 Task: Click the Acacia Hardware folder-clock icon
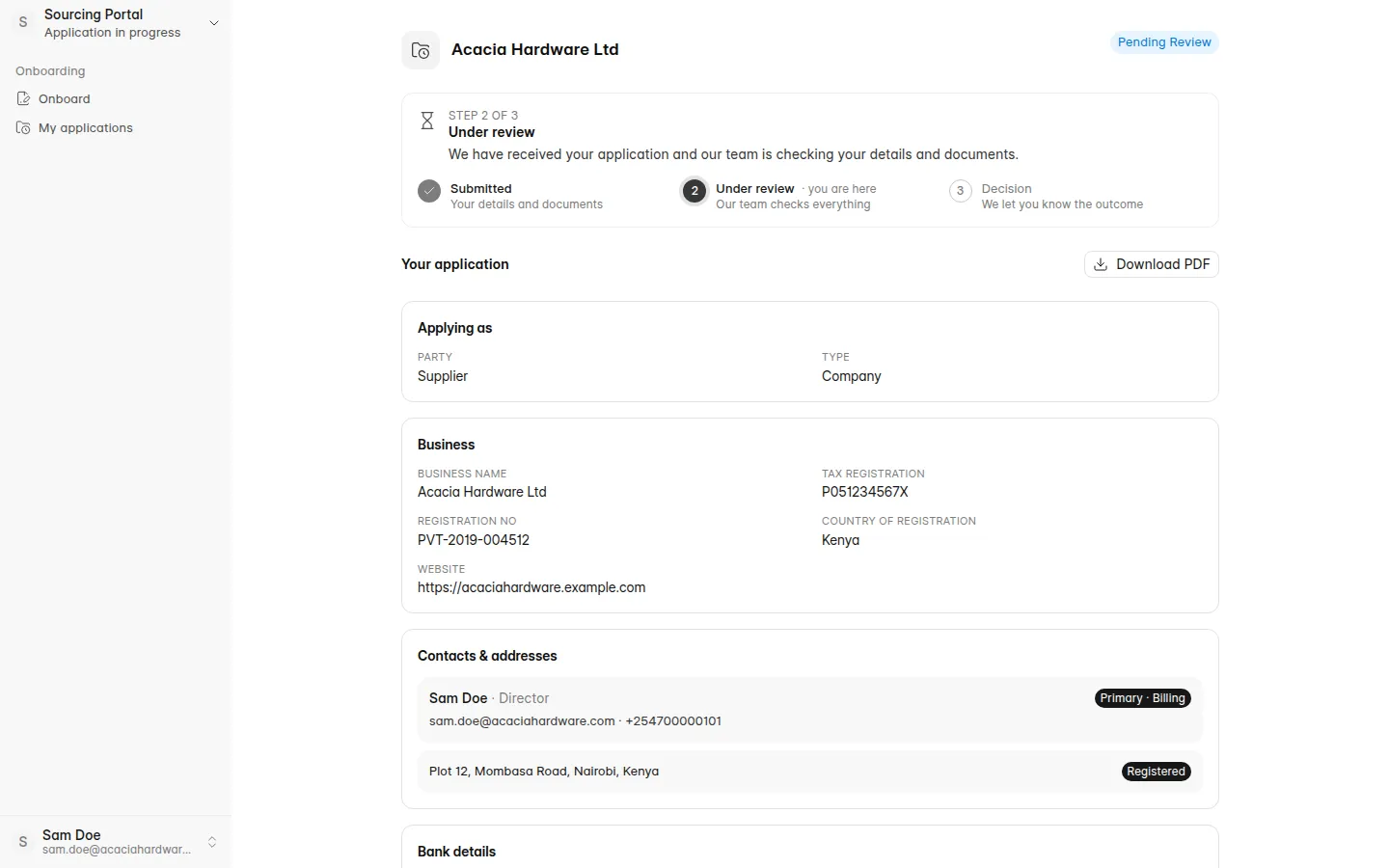(x=421, y=50)
